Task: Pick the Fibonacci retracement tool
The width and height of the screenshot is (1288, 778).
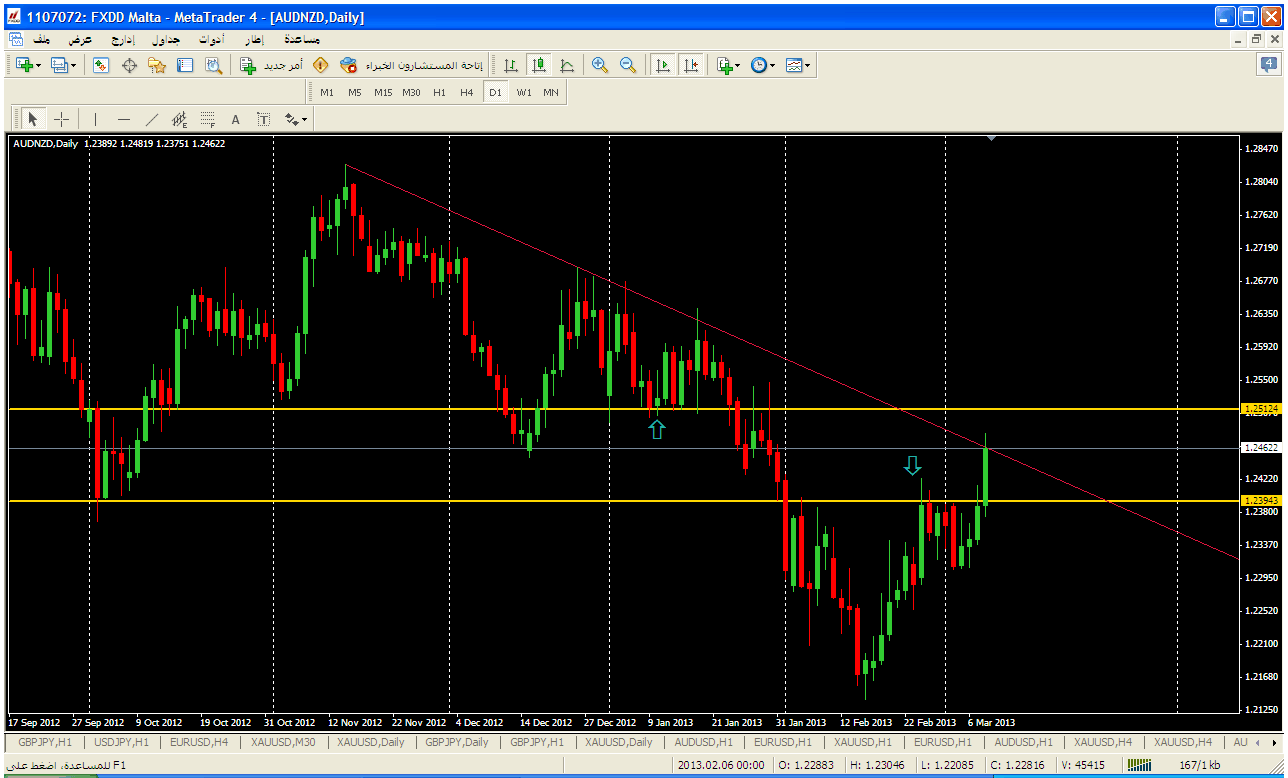Action: click(x=208, y=119)
